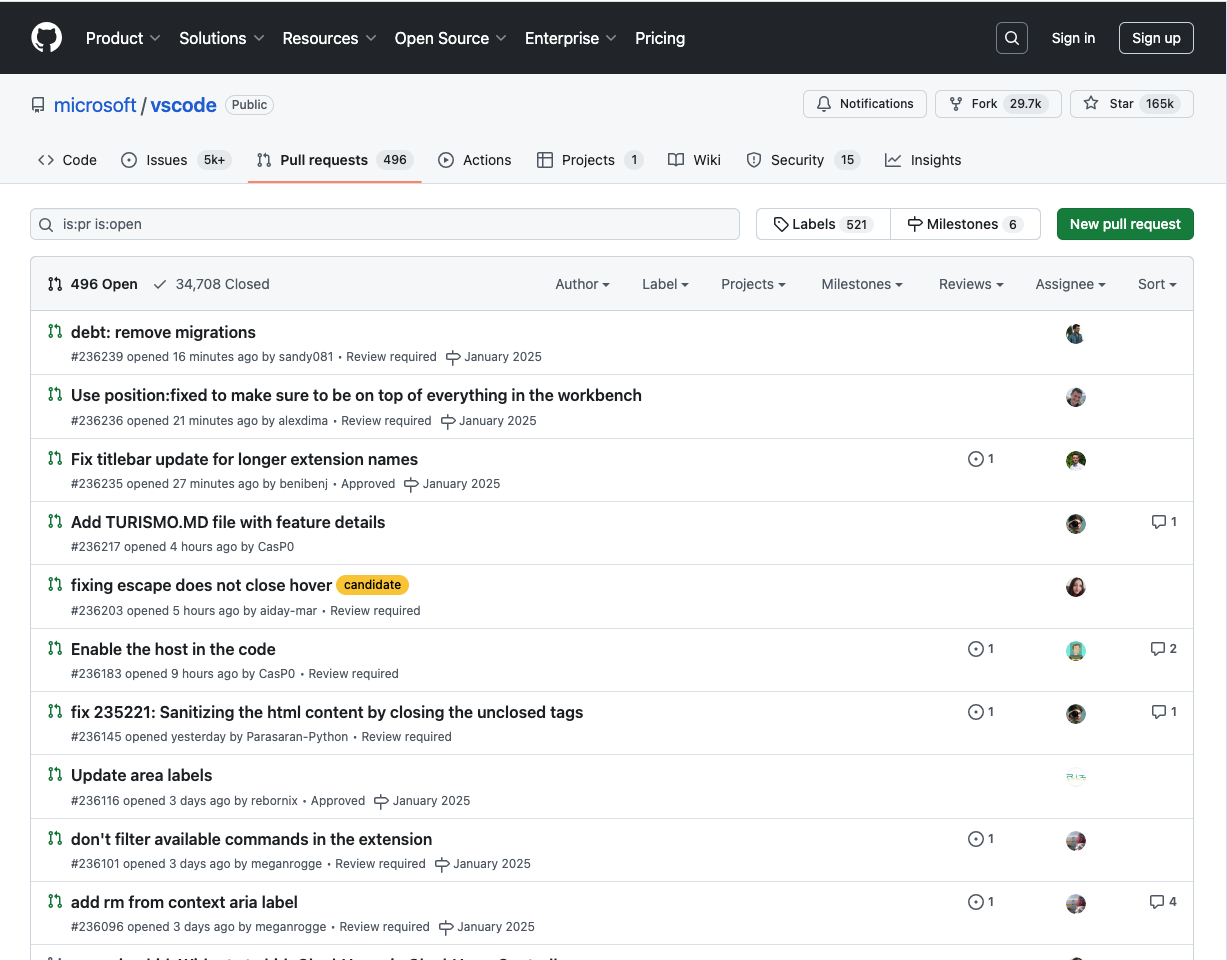Click the Fork button

997,104
